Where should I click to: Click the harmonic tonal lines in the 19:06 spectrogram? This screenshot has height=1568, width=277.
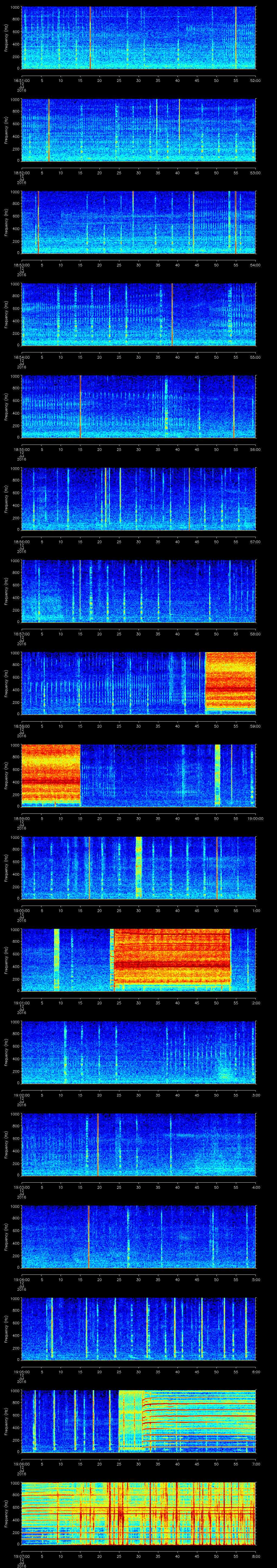(199, 1421)
